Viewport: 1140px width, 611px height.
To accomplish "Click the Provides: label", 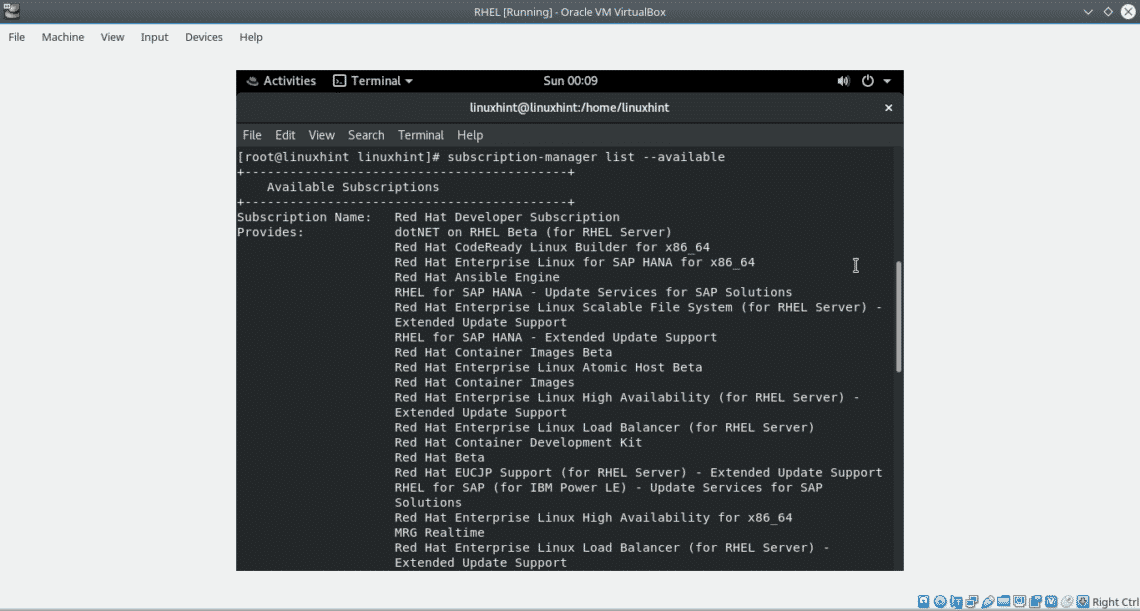I will coord(270,232).
